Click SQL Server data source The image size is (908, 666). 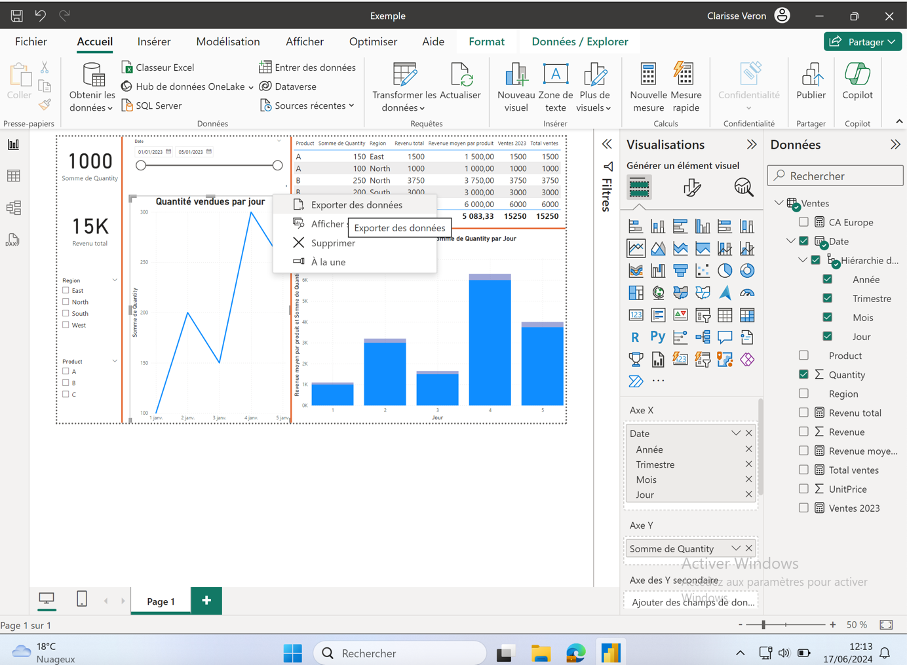coord(152,105)
